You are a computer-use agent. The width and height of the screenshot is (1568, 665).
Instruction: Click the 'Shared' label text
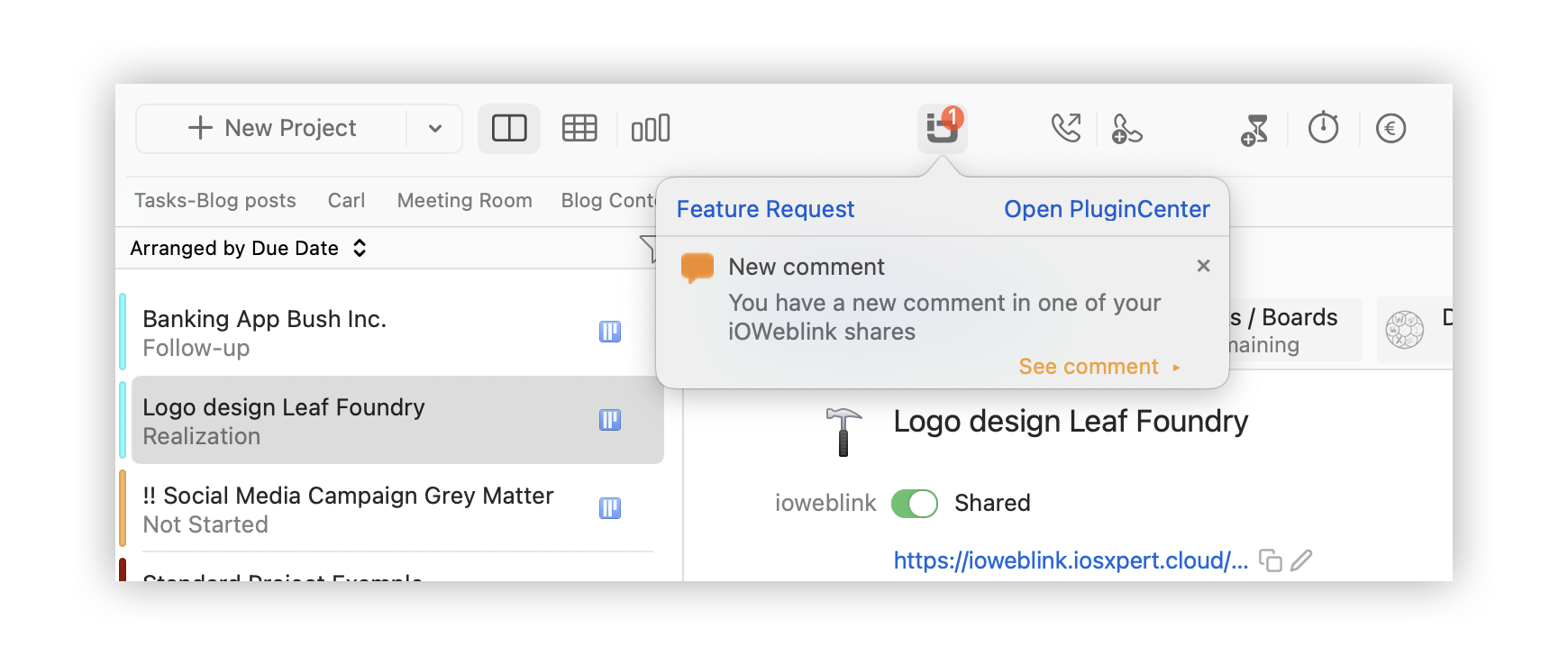point(992,503)
